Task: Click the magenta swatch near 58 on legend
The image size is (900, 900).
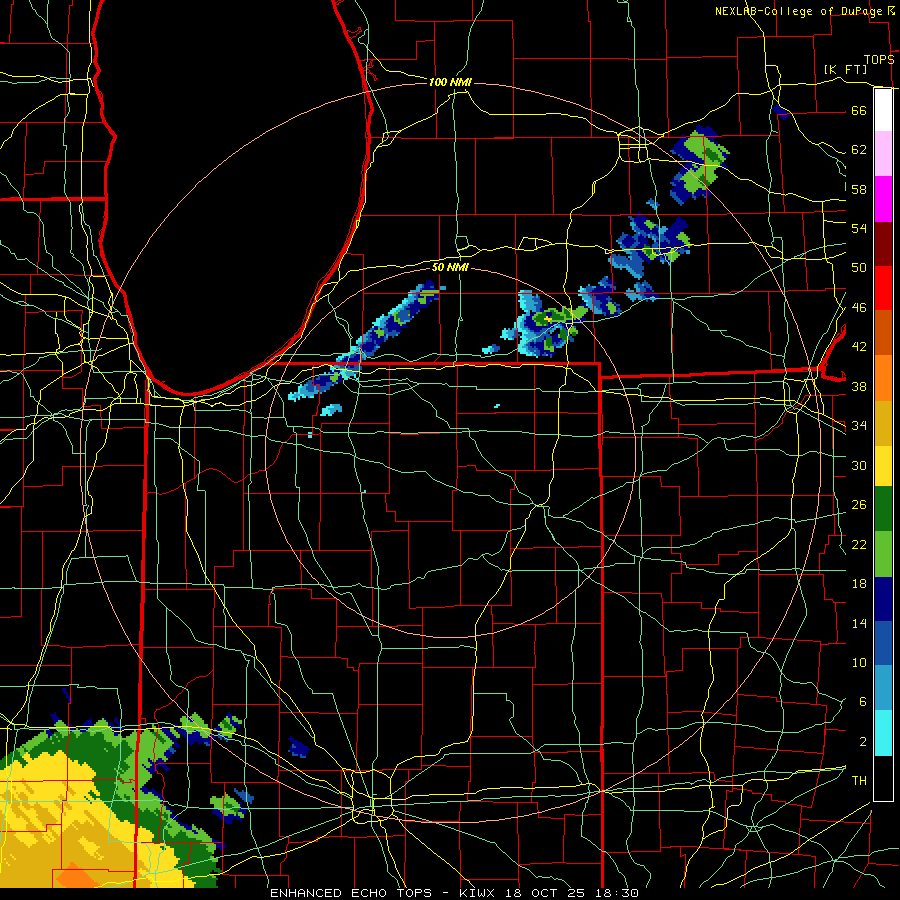Action: (x=883, y=199)
